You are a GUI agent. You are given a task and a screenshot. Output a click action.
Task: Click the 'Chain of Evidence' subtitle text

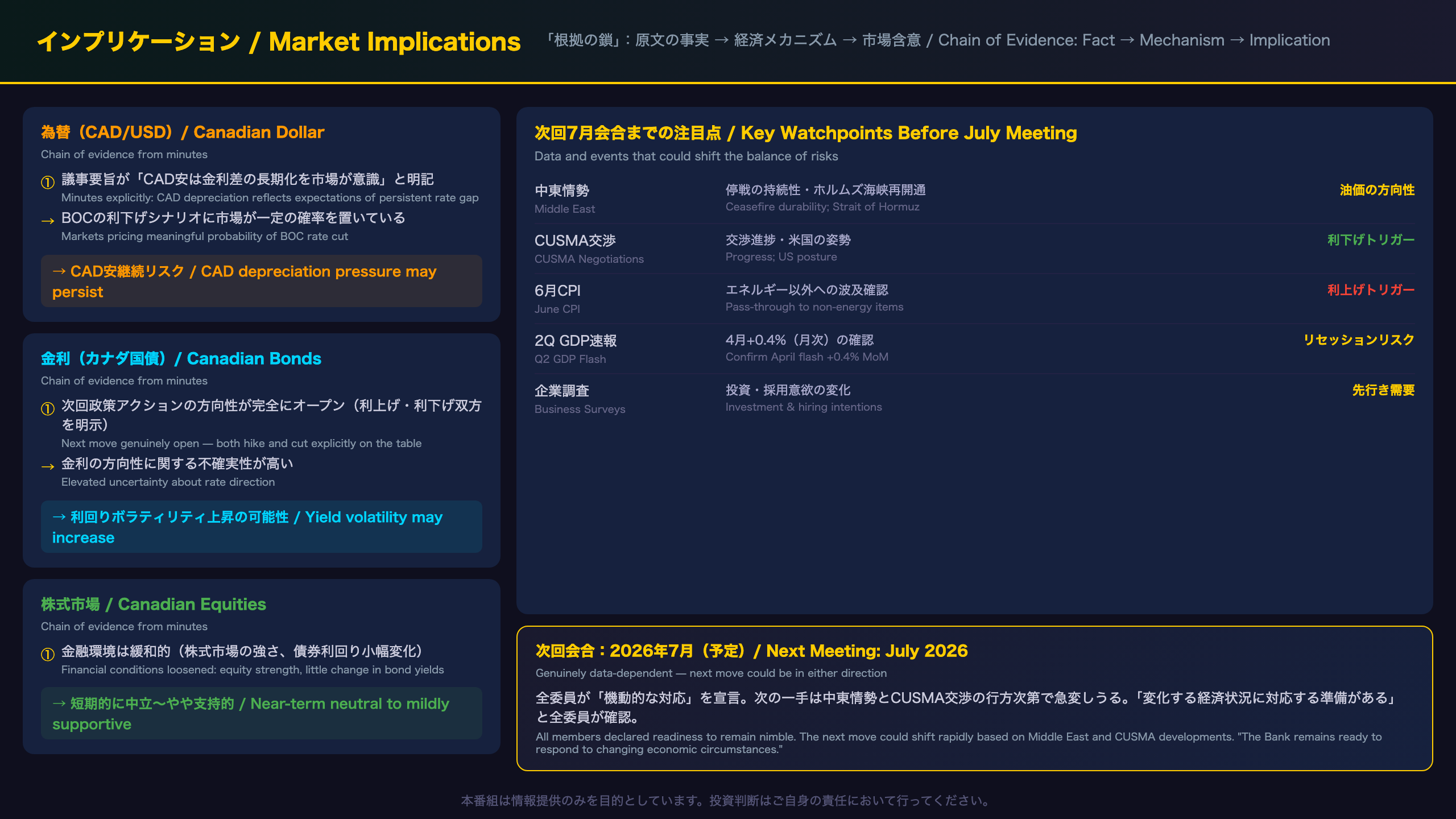(x=938, y=40)
